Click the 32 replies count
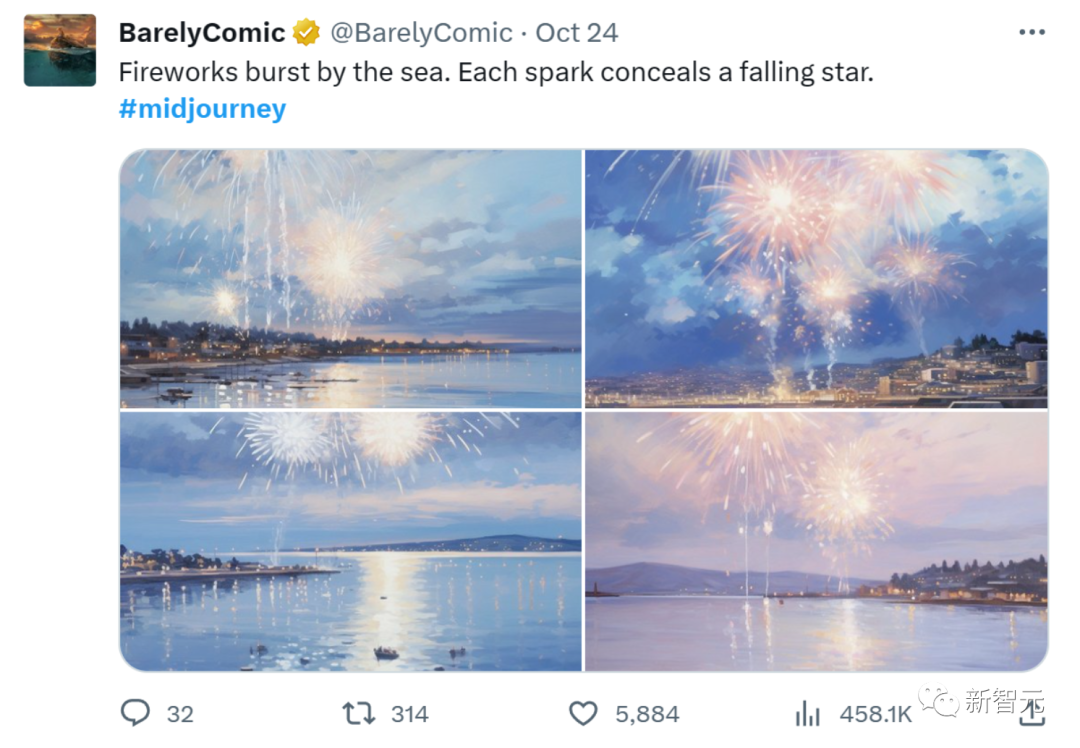Screen dimensions: 1080x748 180,714
